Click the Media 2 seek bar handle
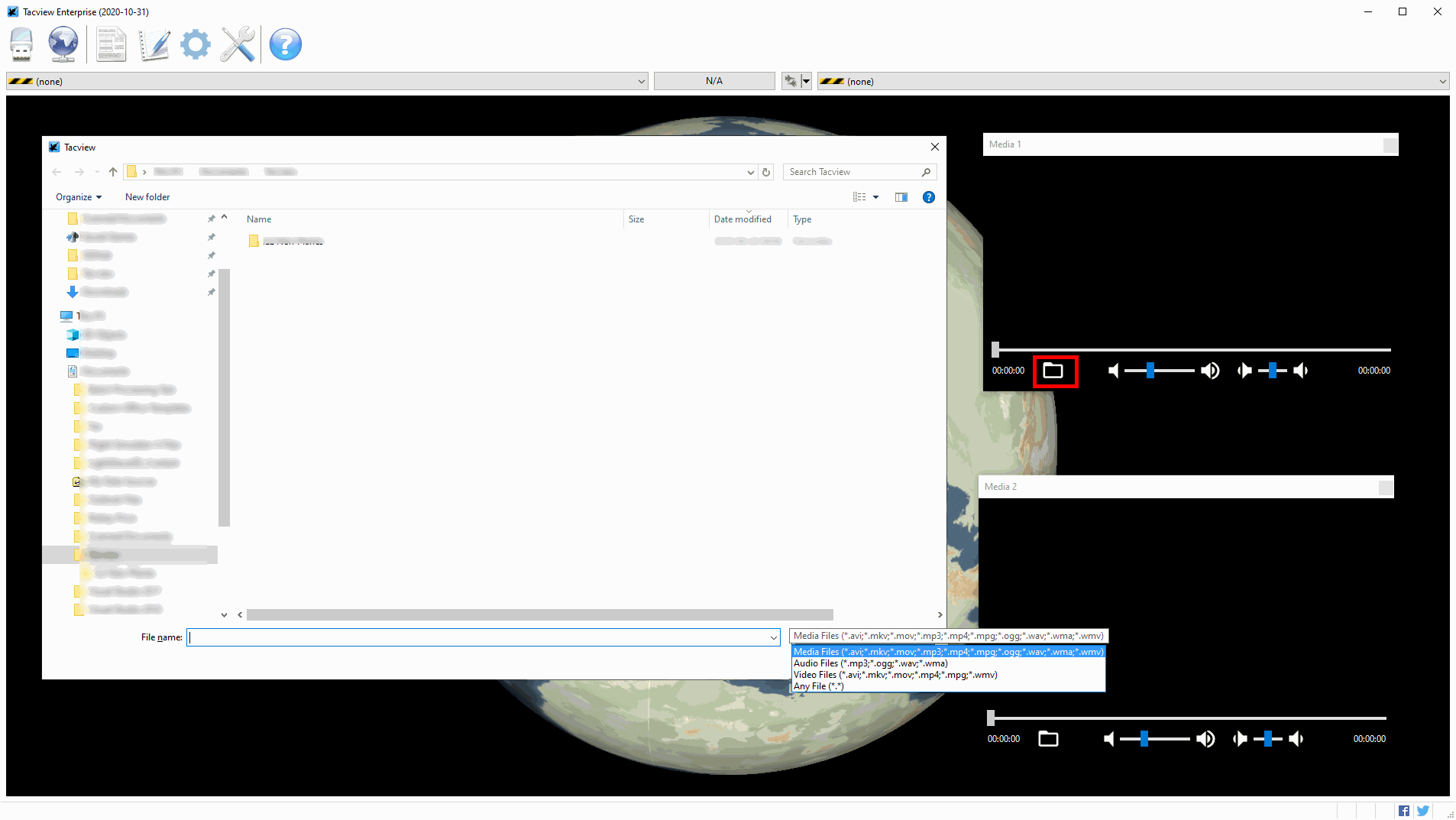 (991, 718)
